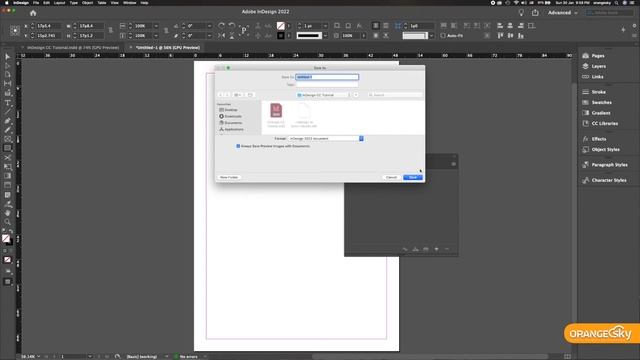Click the New Folder button
640x360 pixels.
[x=229, y=177]
